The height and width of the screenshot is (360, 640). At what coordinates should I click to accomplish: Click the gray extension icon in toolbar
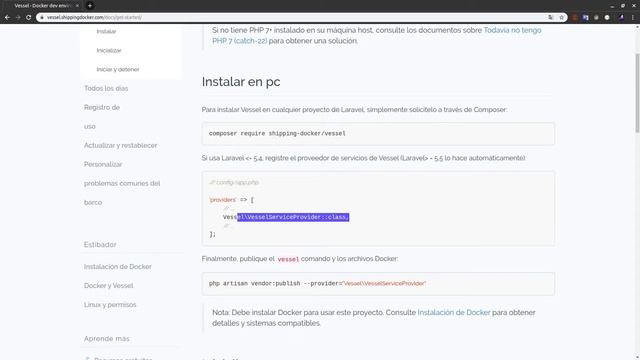tap(596, 18)
